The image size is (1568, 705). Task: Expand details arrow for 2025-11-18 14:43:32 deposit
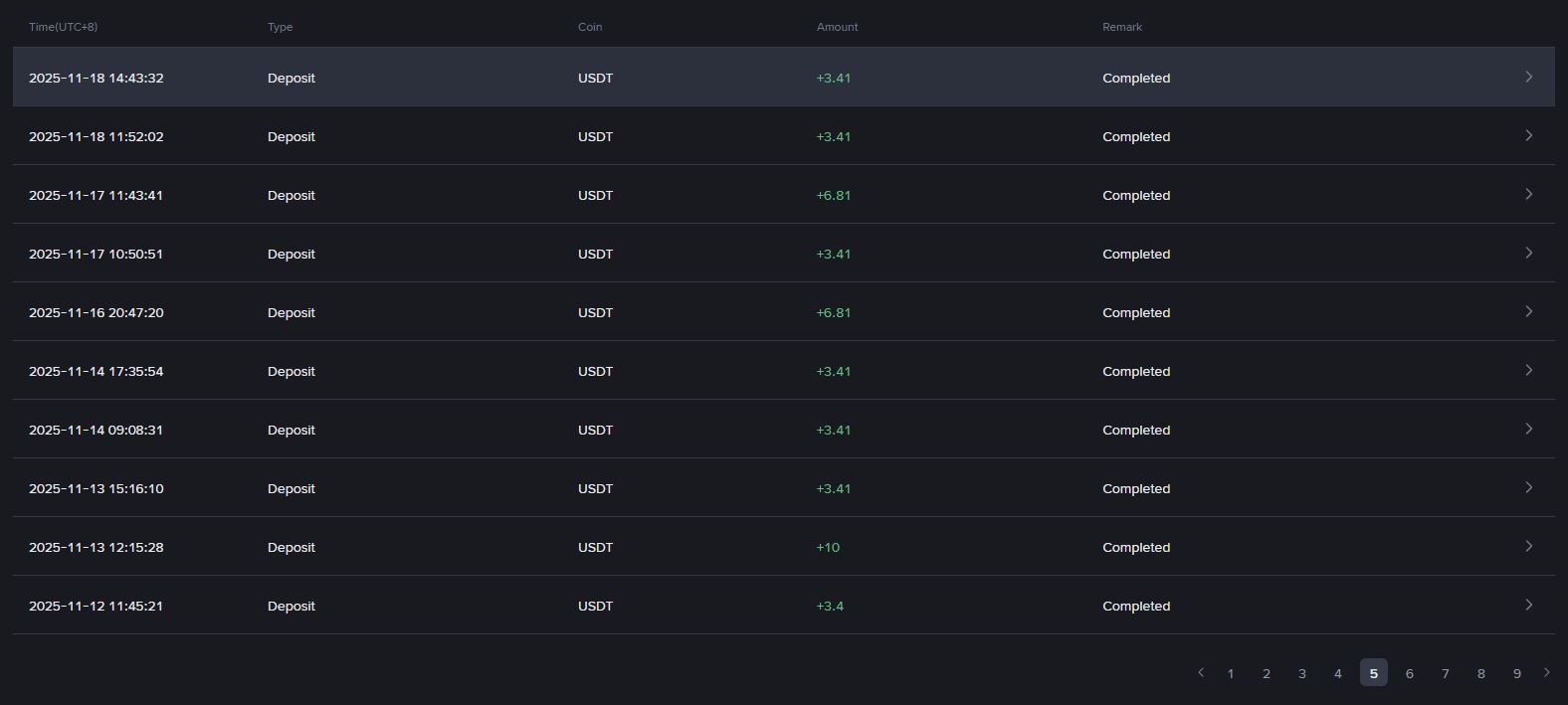1529,77
